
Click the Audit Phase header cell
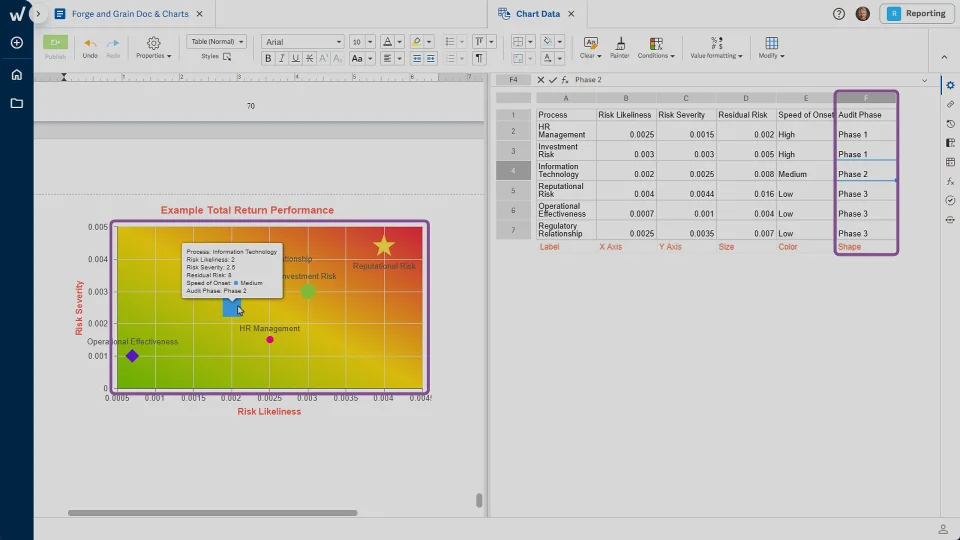[x=866, y=114]
